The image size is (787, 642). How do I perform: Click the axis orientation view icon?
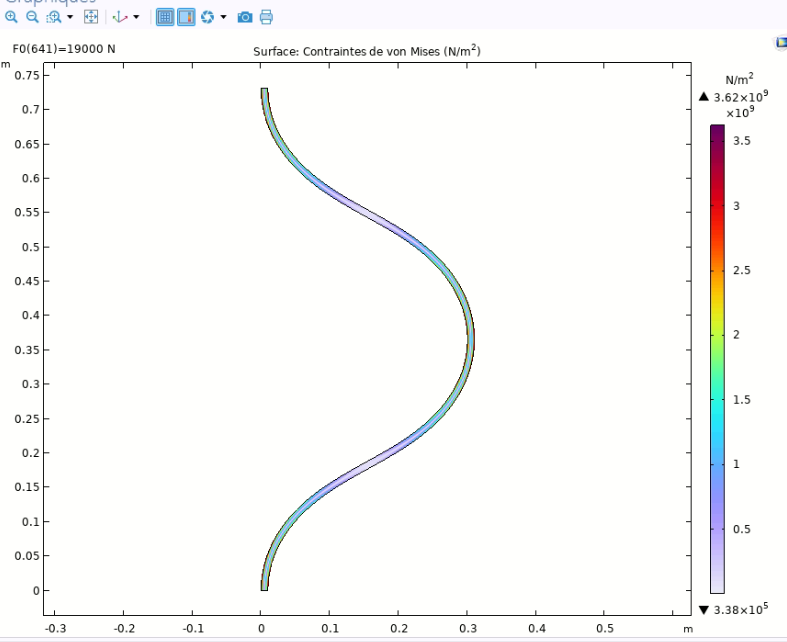coord(119,17)
